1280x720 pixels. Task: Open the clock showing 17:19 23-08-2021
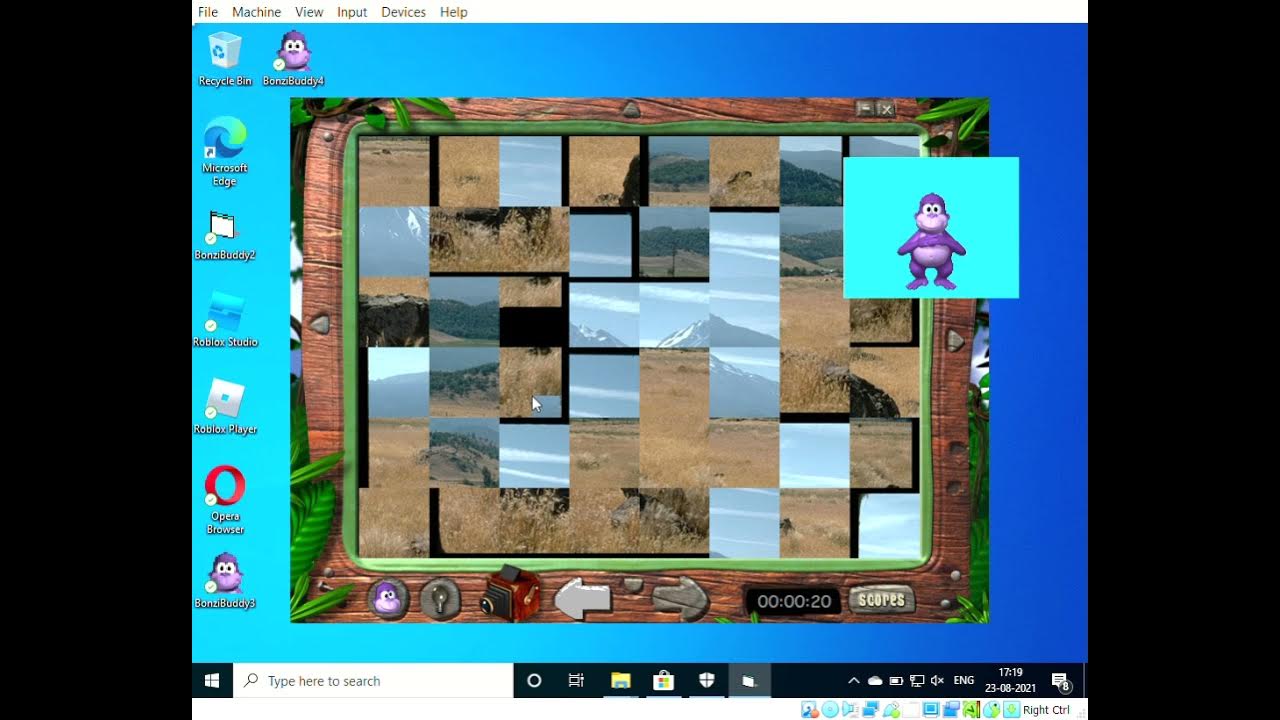[x=1011, y=680]
